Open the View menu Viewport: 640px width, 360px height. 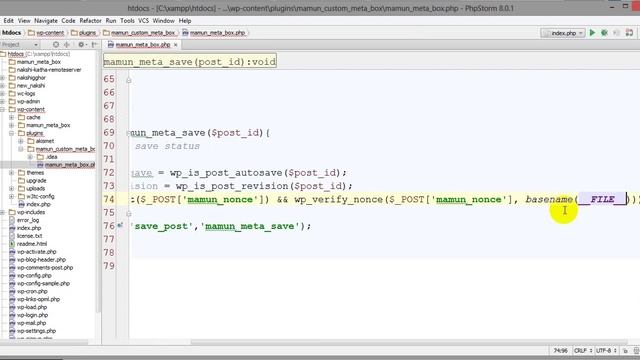(x=24, y=20)
